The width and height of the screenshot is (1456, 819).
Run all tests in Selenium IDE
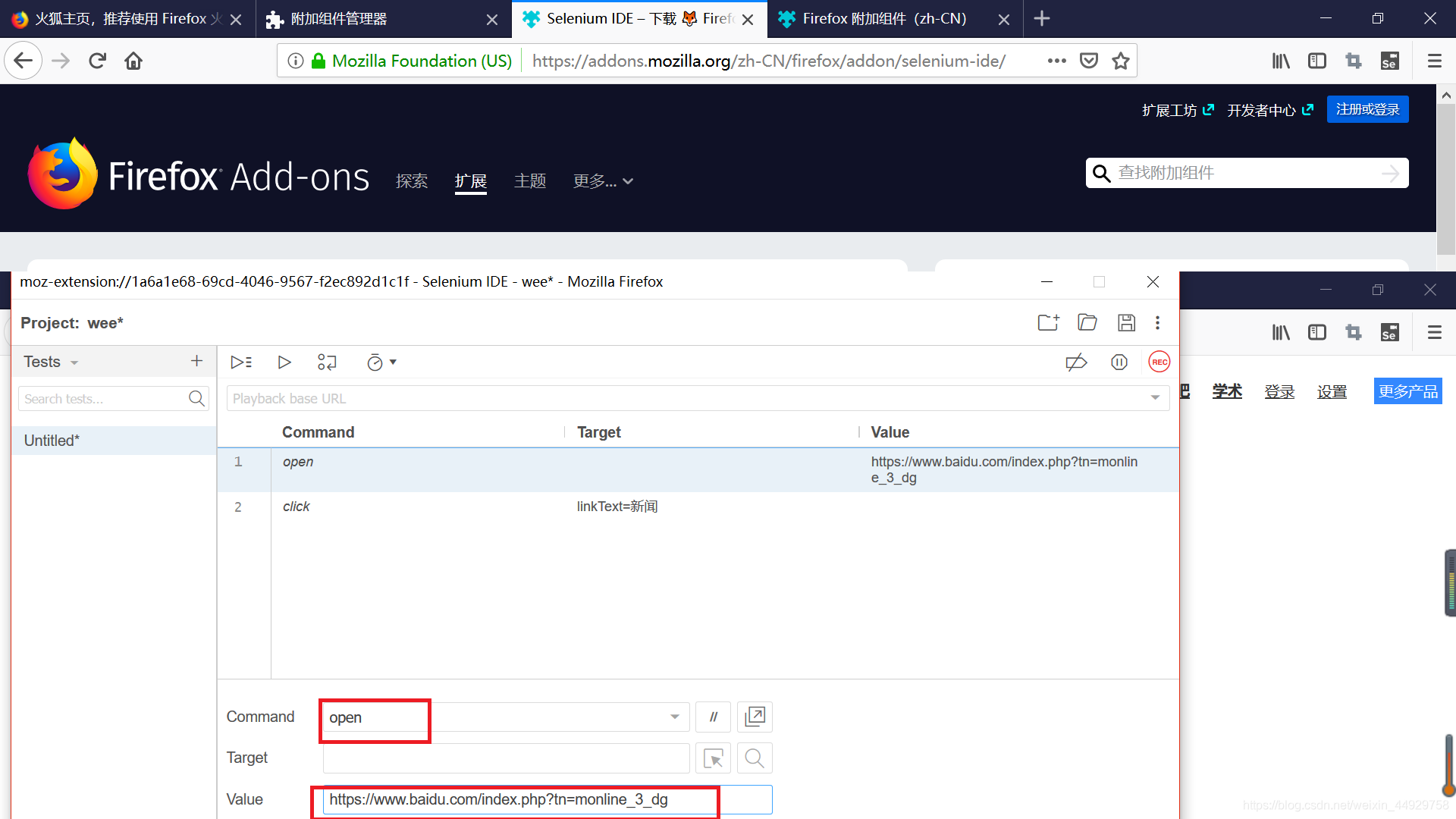[241, 362]
